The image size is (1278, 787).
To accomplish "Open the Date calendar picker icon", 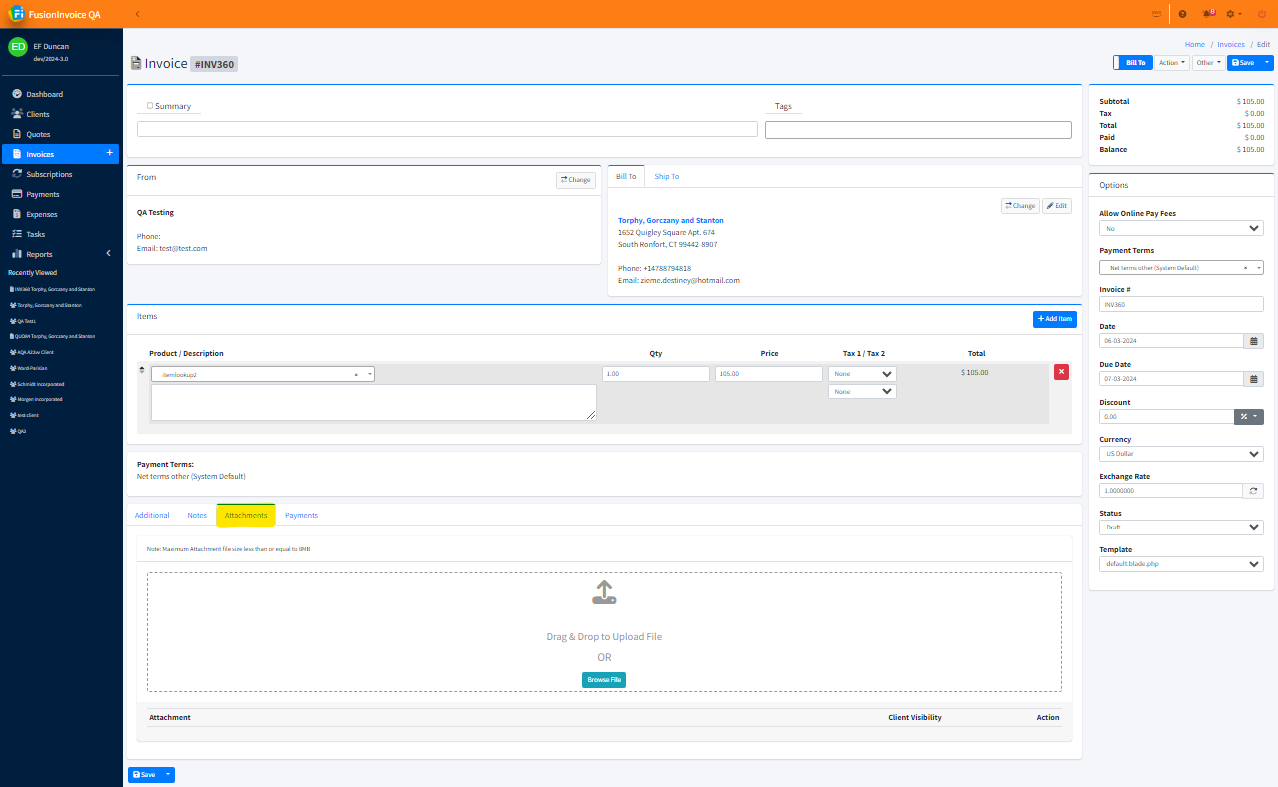I will point(1253,341).
